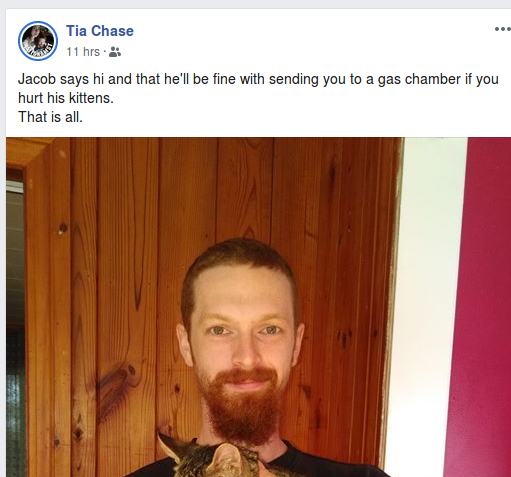Open the attached photo of the bearded man
This screenshot has width=511, height=477.
pyautogui.click(x=258, y=307)
